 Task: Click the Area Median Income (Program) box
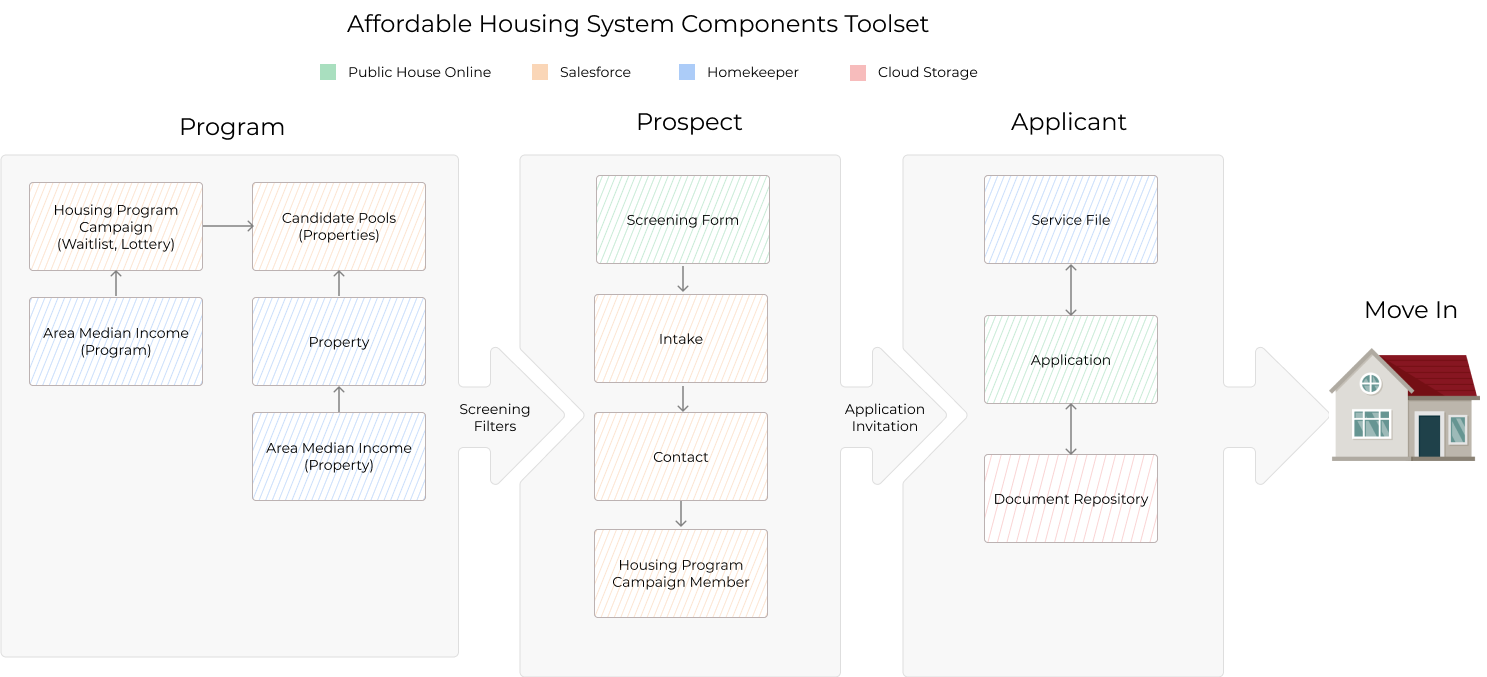pos(116,341)
